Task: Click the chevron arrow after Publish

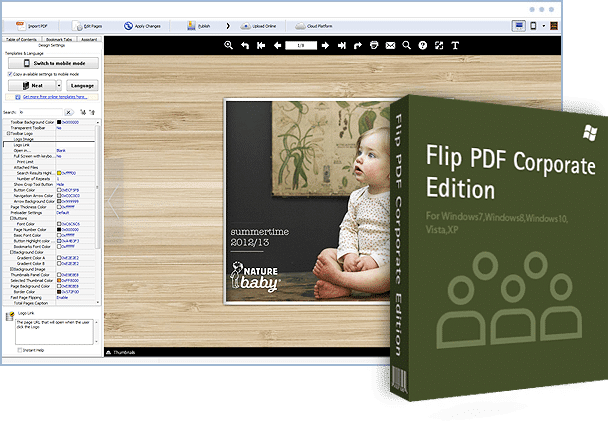Action: click(228, 26)
